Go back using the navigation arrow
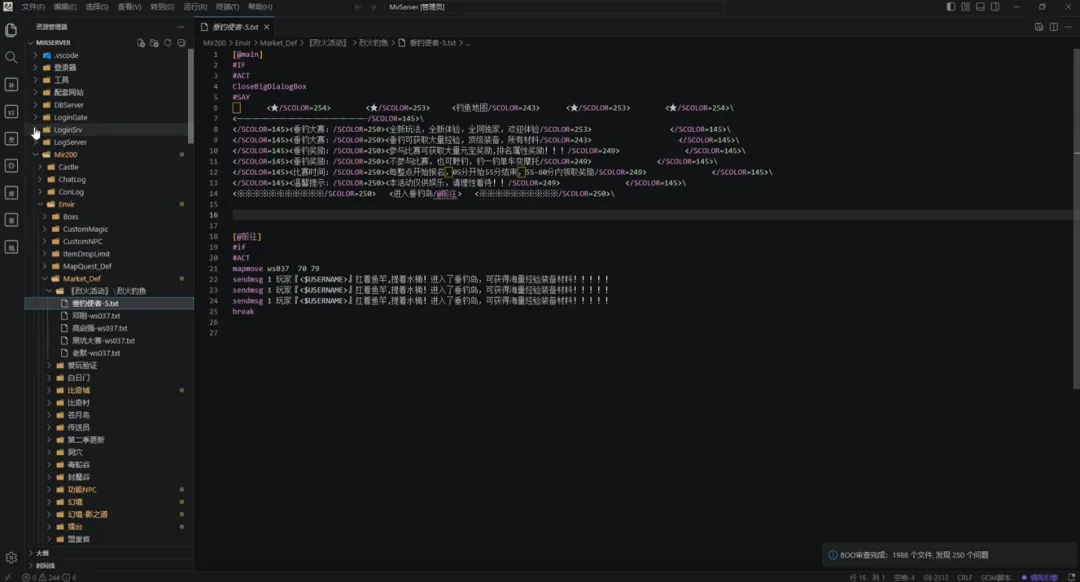The width and height of the screenshot is (1080, 582). click(357, 7)
